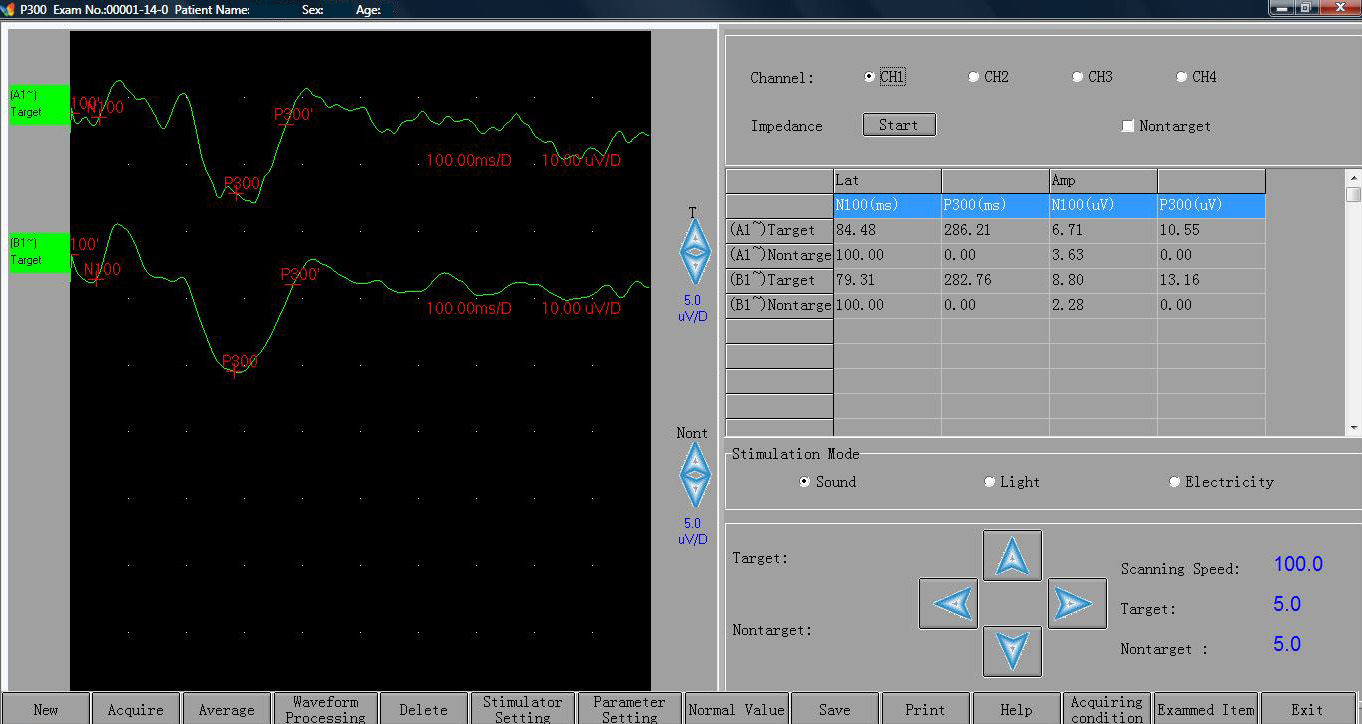Click the N100 marker on B1 waveform
1362x724 pixels.
point(101,270)
